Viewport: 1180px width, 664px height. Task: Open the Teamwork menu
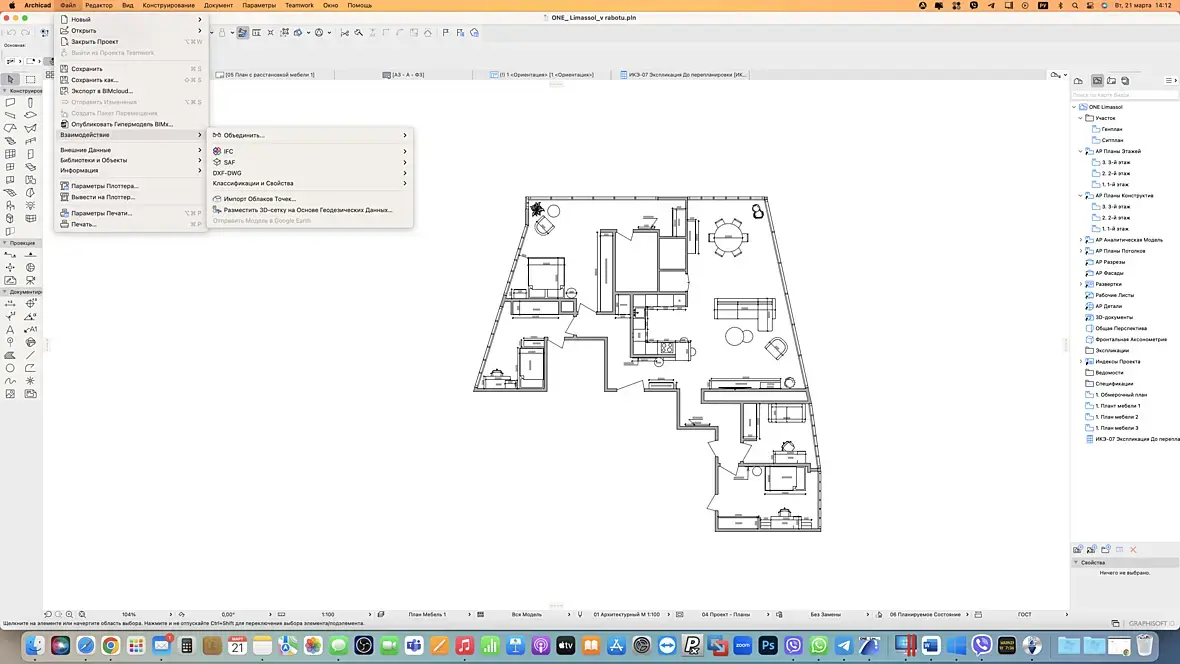point(299,5)
